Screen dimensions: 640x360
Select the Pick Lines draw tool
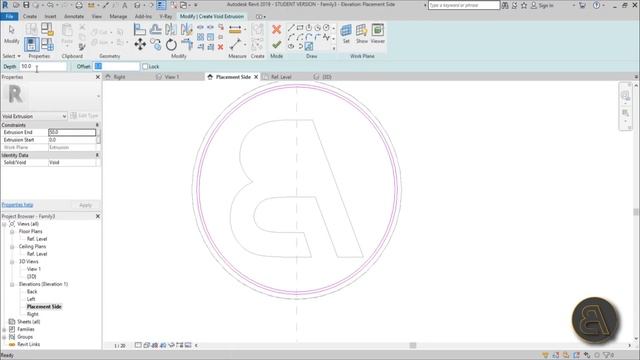[309, 46]
